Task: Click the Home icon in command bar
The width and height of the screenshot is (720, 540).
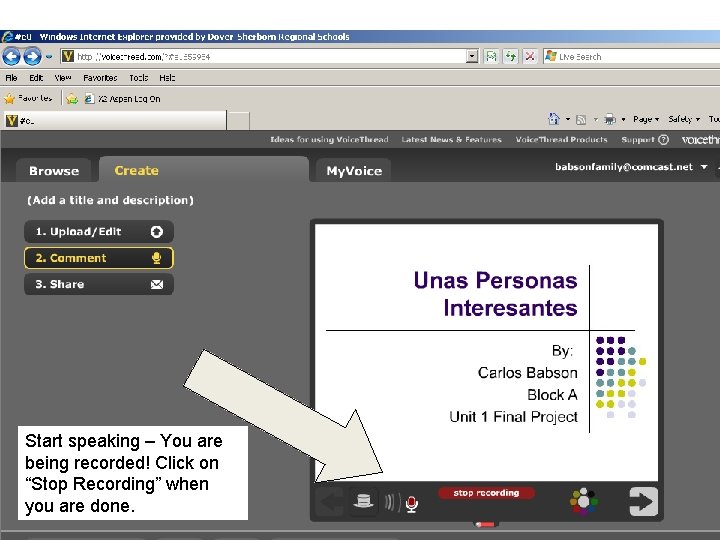Action: point(554,119)
